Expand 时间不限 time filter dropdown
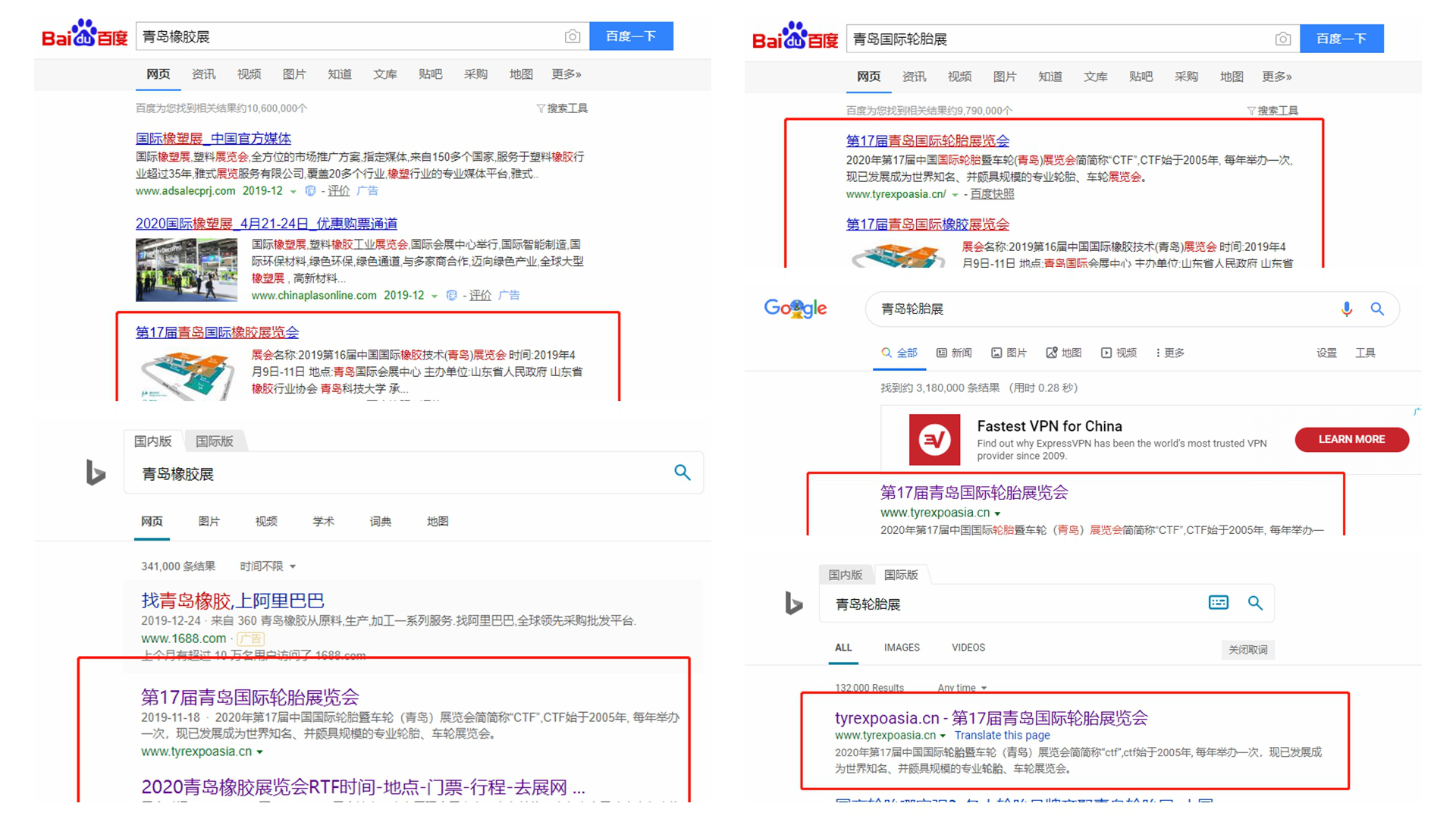The width and height of the screenshot is (1456, 819). 268,566
